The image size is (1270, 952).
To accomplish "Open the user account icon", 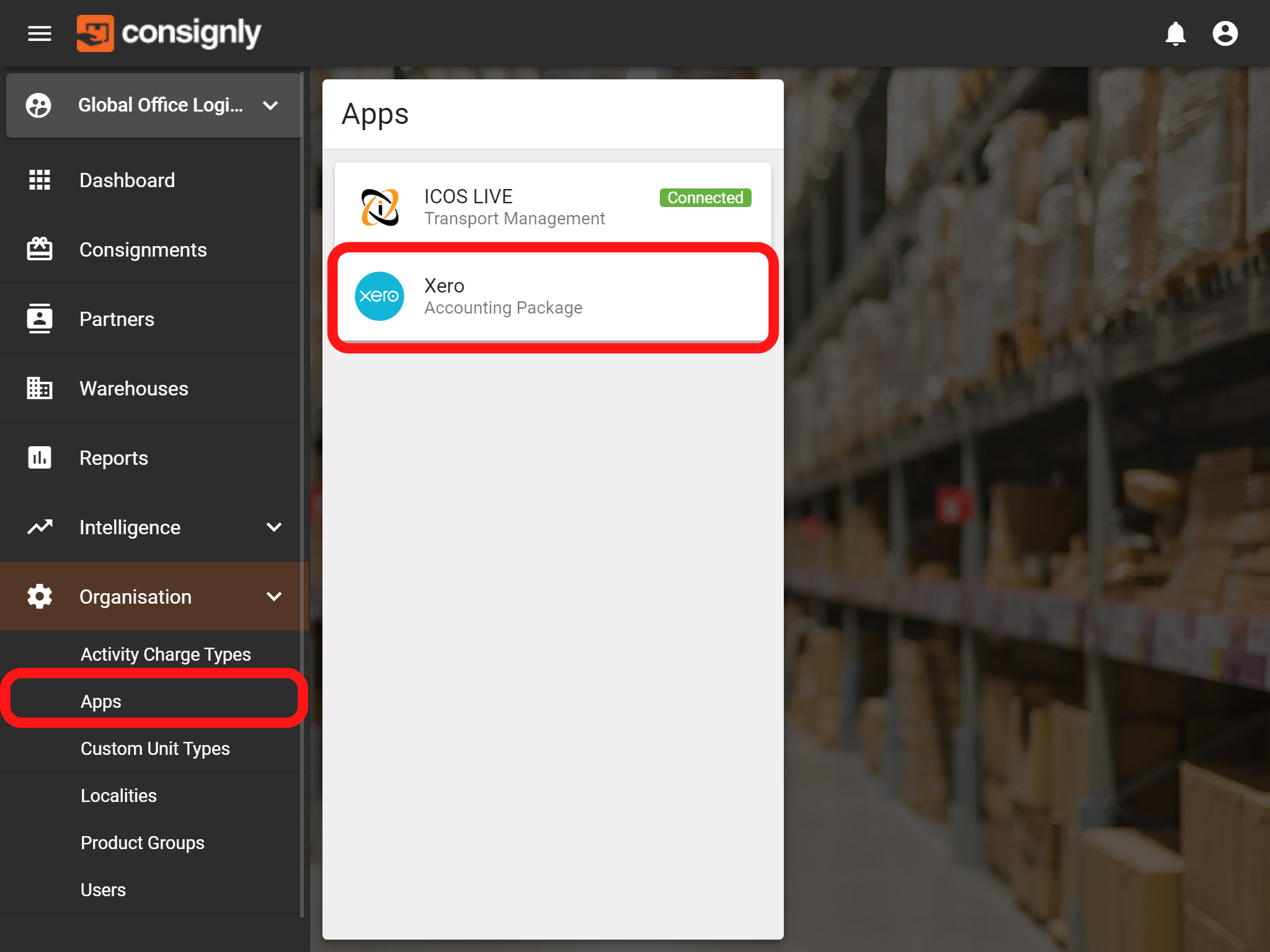I will pyautogui.click(x=1225, y=33).
